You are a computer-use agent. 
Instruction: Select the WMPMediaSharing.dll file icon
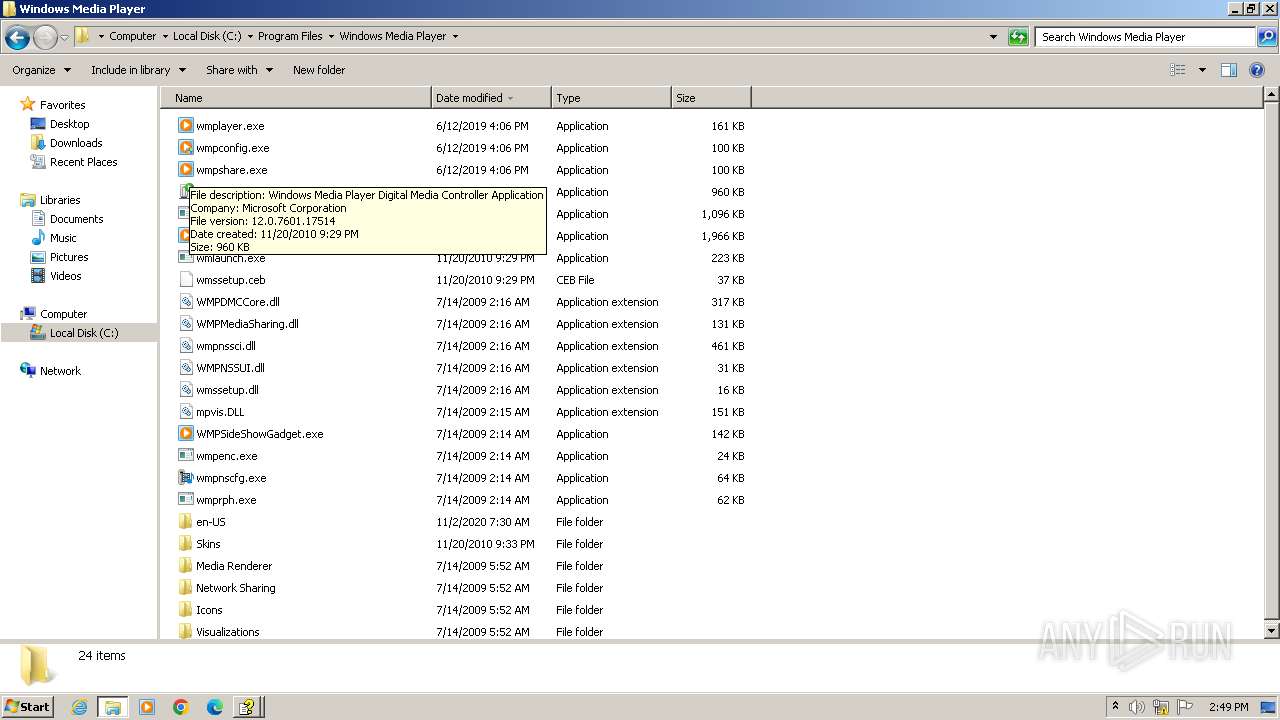[x=185, y=324]
